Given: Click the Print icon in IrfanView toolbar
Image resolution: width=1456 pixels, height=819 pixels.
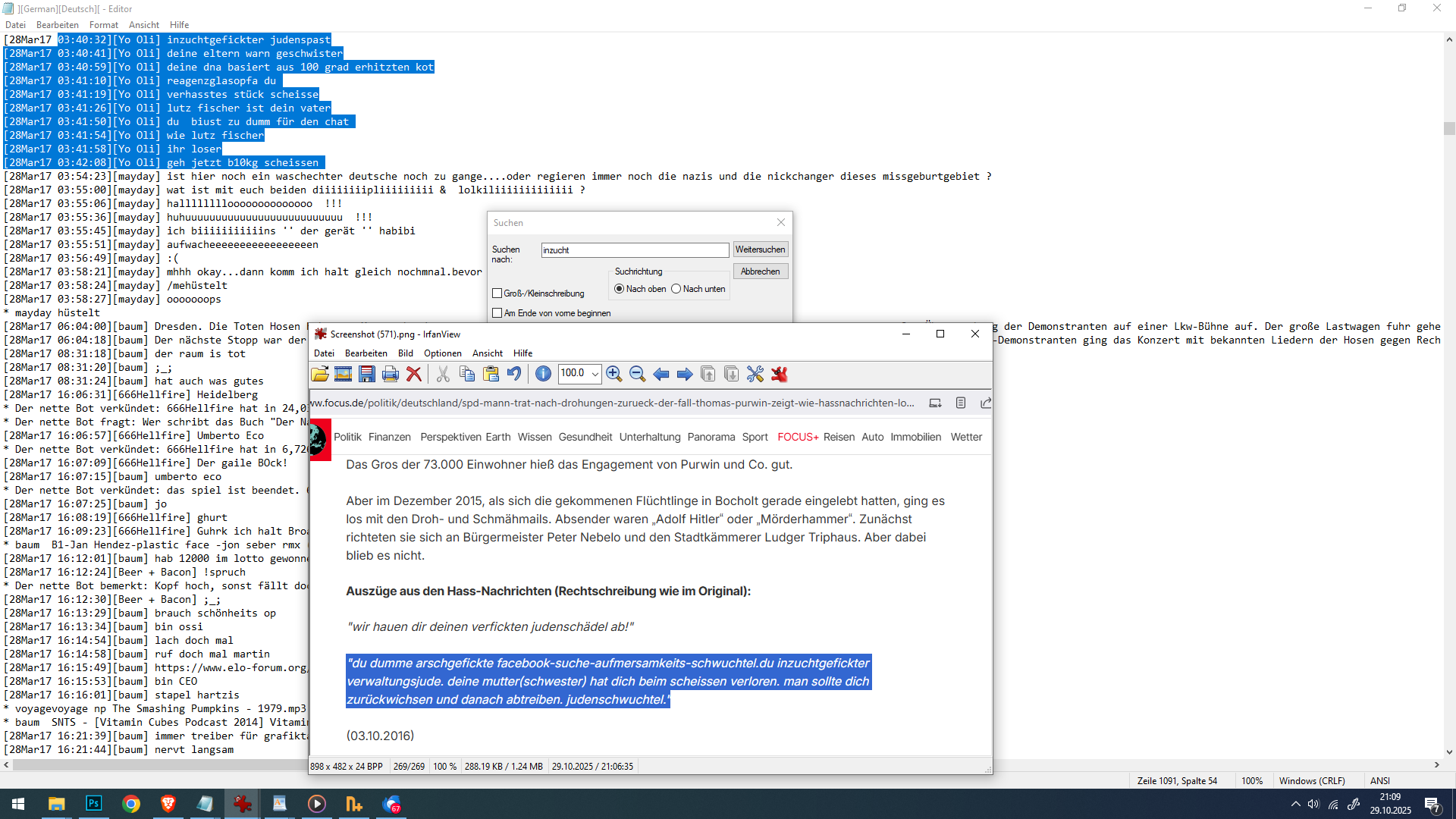Looking at the screenshot, I should pyautogui.click(x=391, y=374).
